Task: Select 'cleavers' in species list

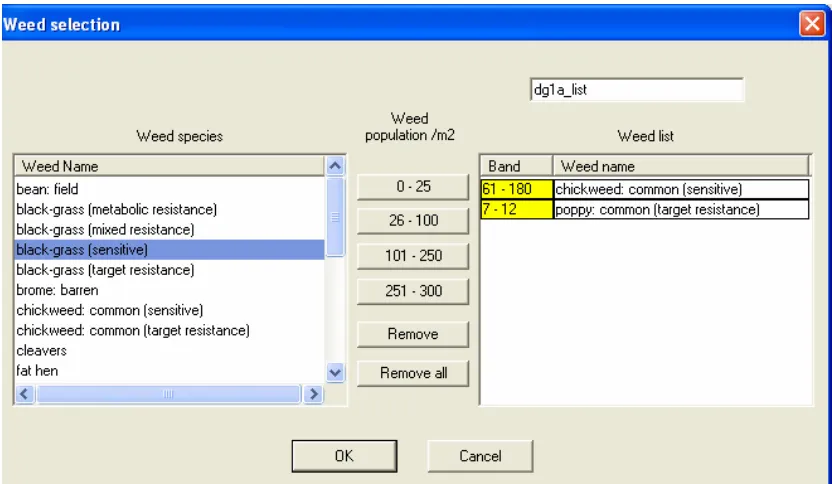Action: (x=169, y=350)
